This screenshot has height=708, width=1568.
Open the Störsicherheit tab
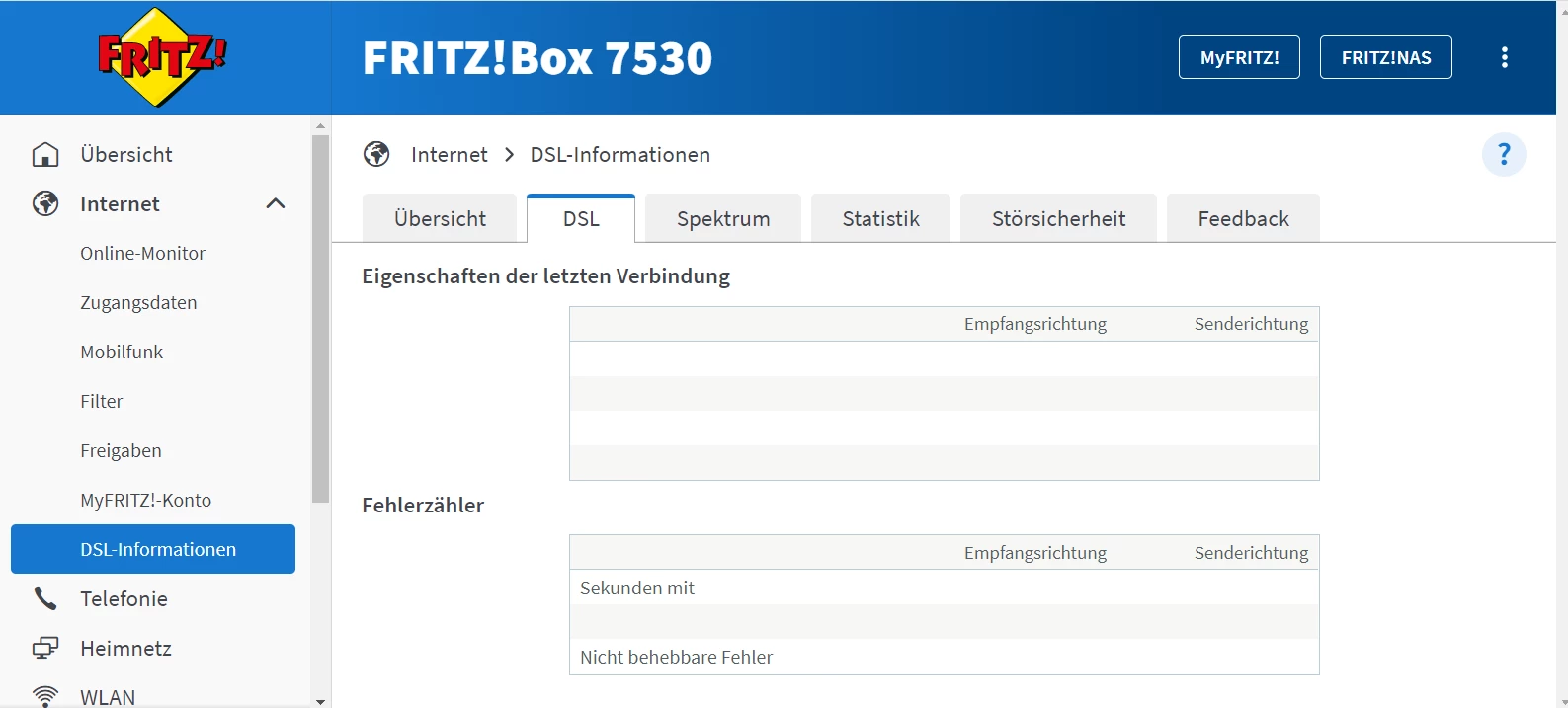(1058, 218)
